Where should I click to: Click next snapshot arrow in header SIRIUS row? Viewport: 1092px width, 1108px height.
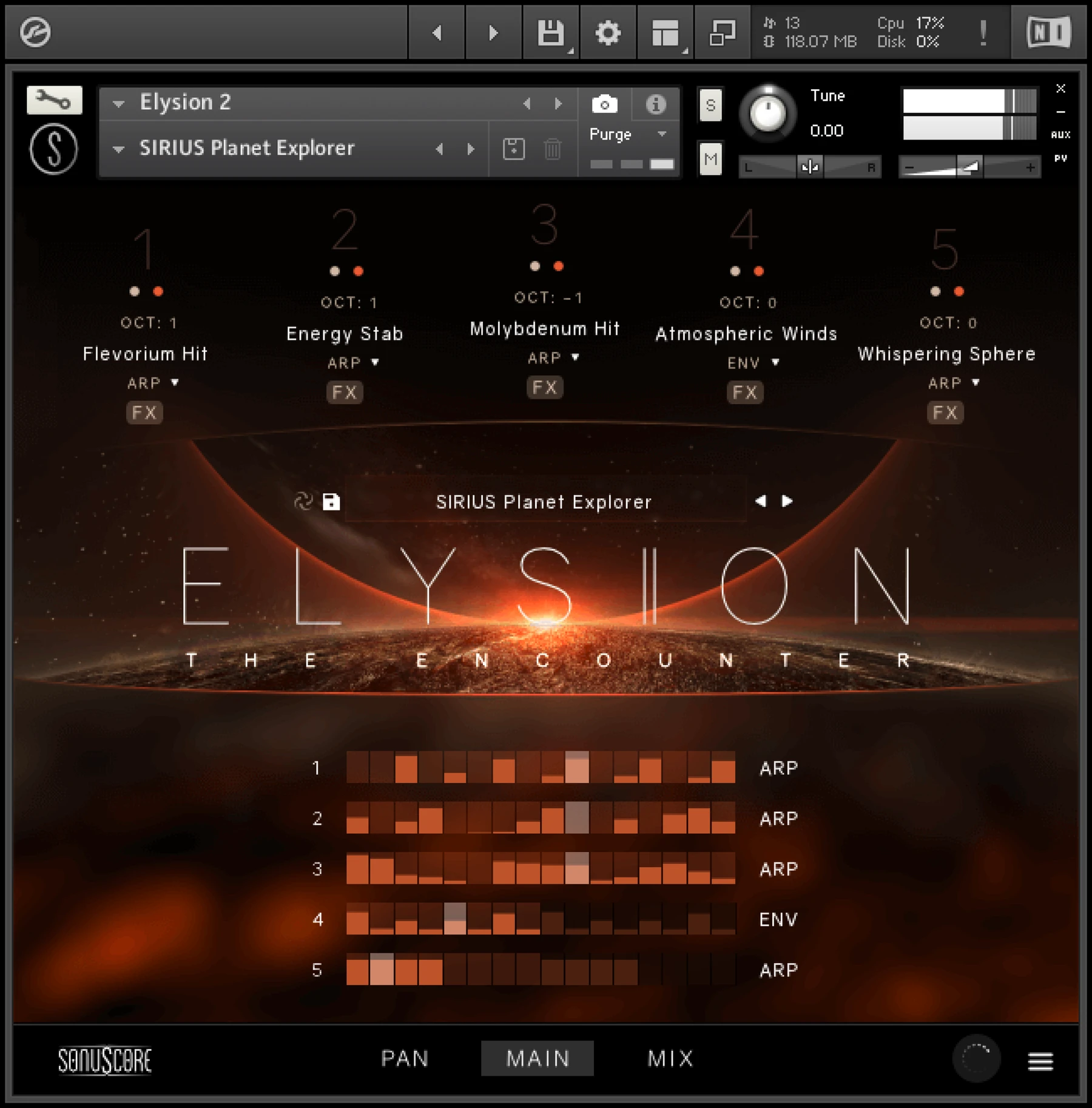pos(471,149)
